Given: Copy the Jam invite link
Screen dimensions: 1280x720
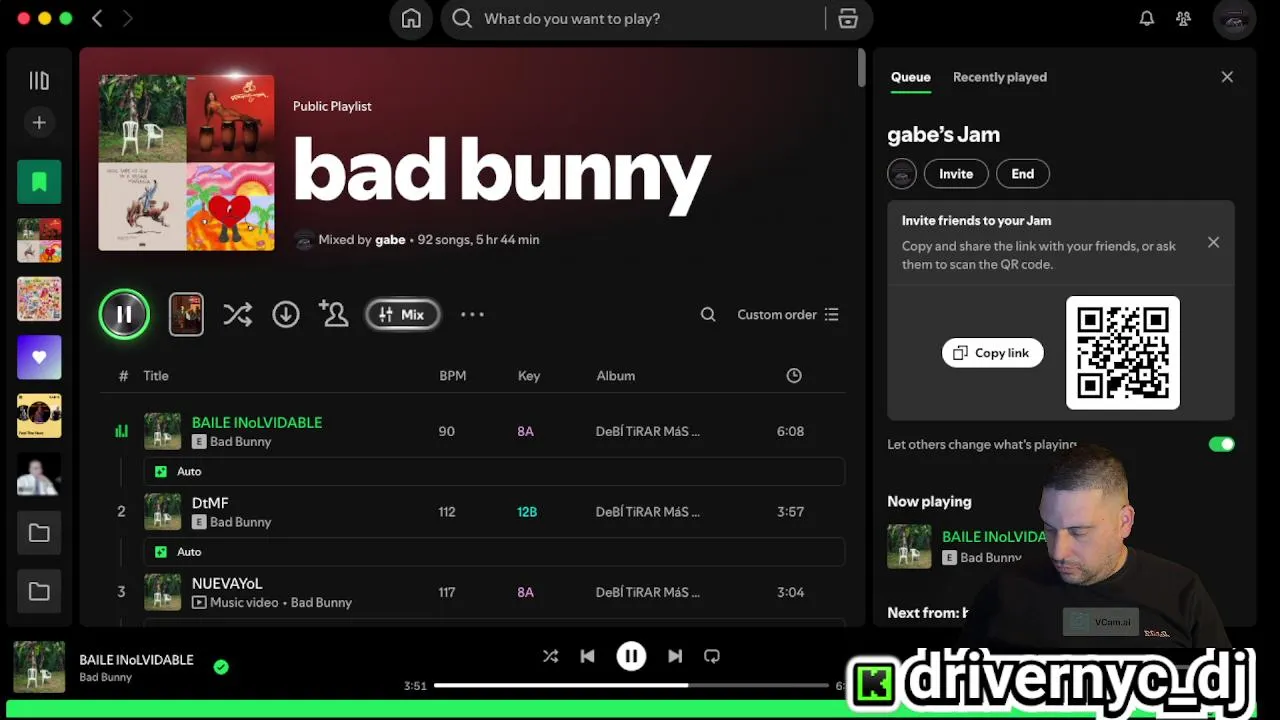Looking at the screenshot, I should pyautogui.click(x=992, y=353).
